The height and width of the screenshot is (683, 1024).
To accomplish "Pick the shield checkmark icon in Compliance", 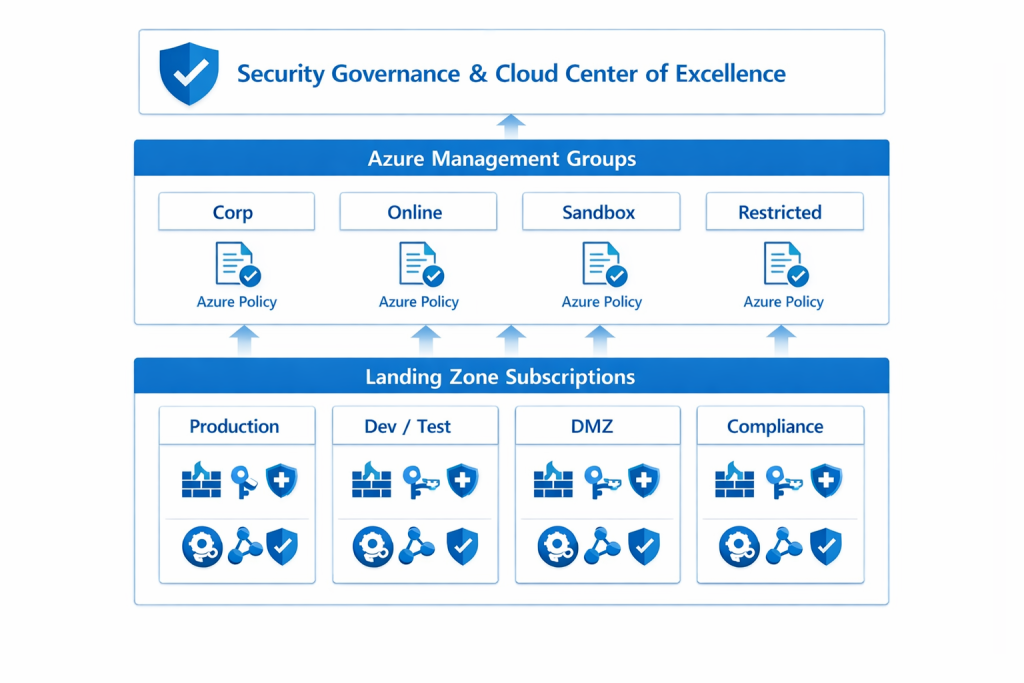I will (x=826, y=547).
